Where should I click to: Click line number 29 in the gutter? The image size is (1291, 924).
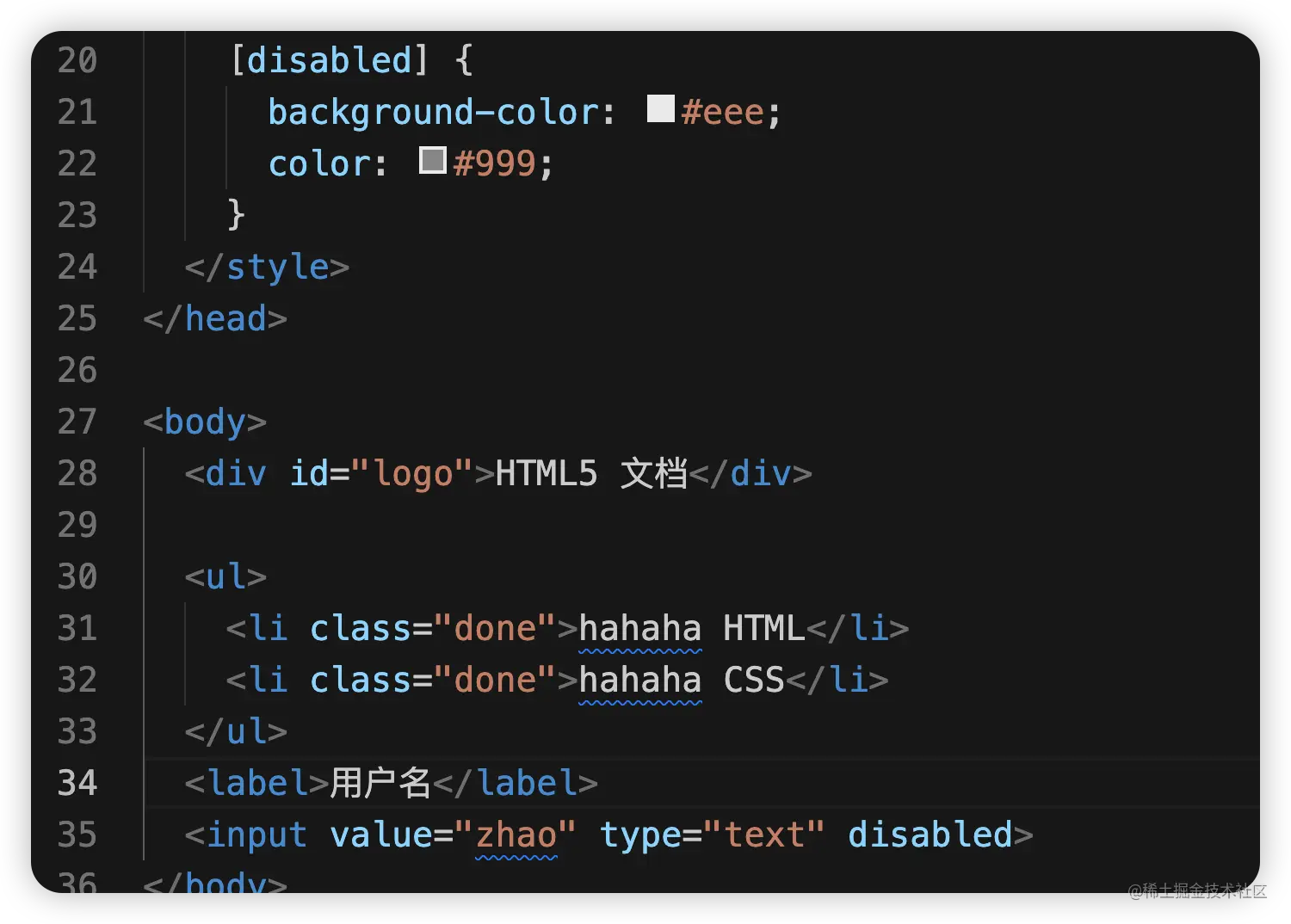[x=77, y=525]
